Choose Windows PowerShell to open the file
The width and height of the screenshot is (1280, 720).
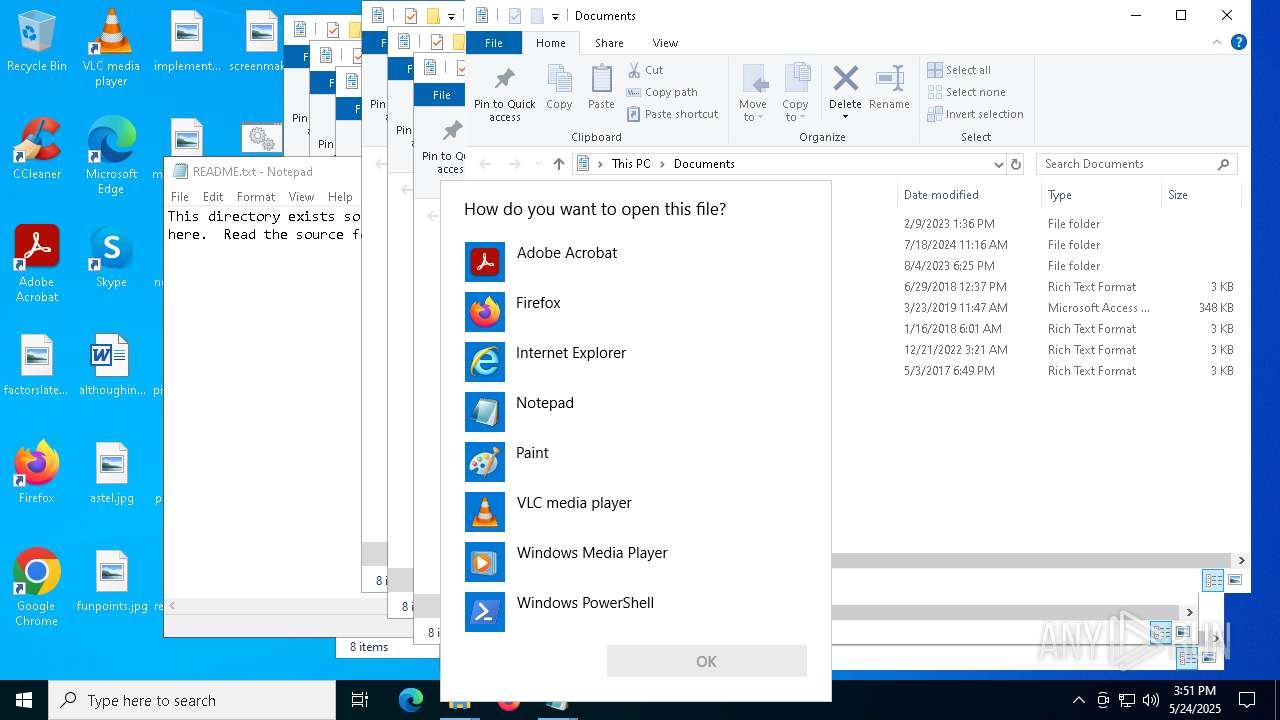(x=635, y=611)
